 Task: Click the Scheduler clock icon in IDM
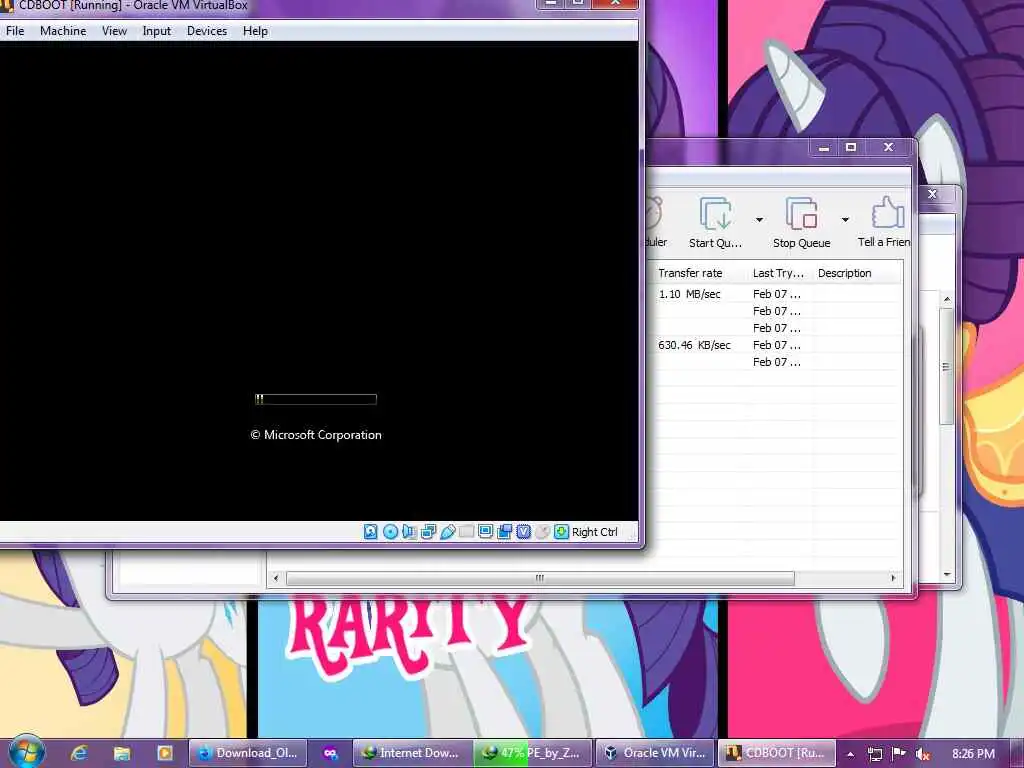point(654,213)
